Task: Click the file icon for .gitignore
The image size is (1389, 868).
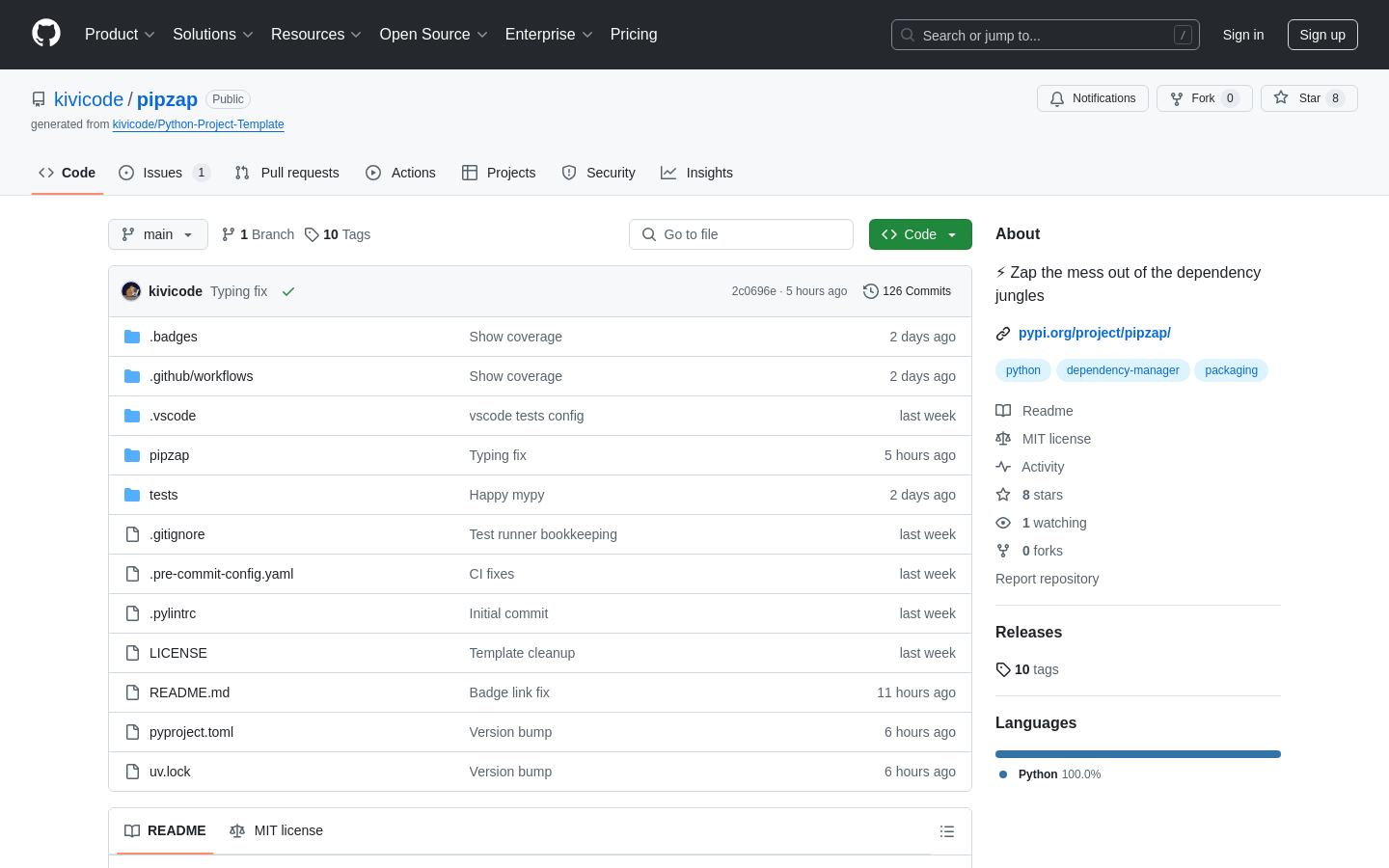Action: tap(132, 534)
